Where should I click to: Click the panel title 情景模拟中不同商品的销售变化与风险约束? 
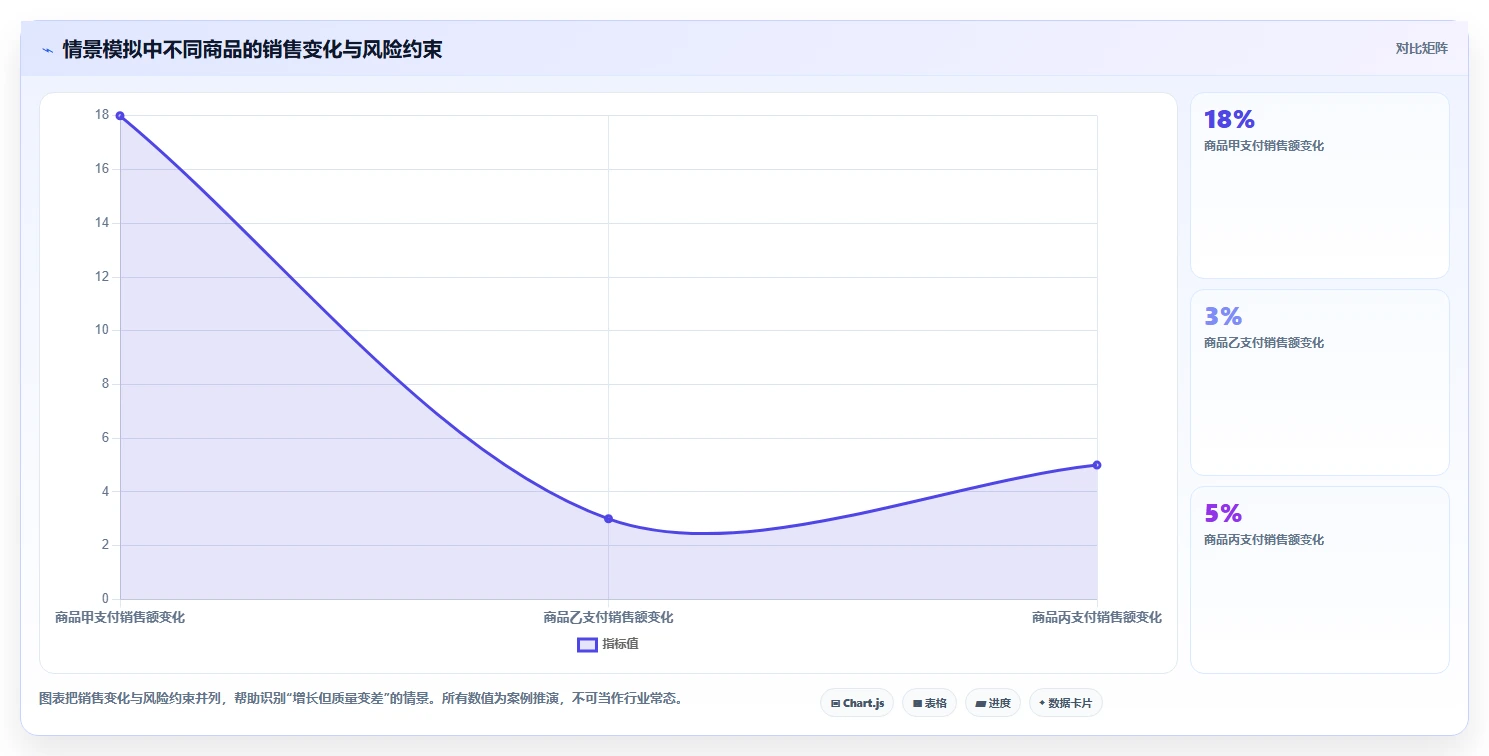(253, 49)
